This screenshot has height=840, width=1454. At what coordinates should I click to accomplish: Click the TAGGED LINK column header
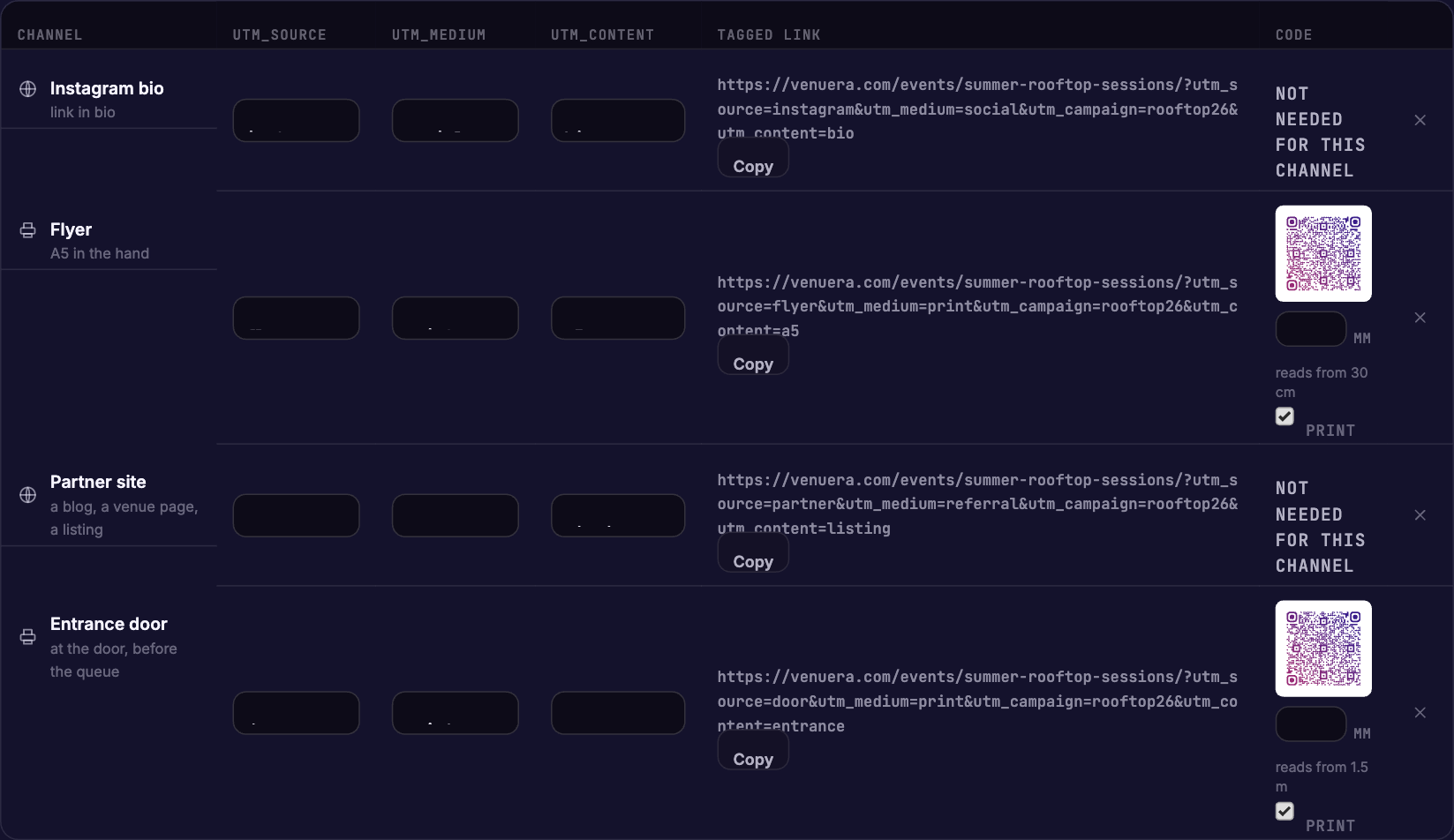point(769,35)
